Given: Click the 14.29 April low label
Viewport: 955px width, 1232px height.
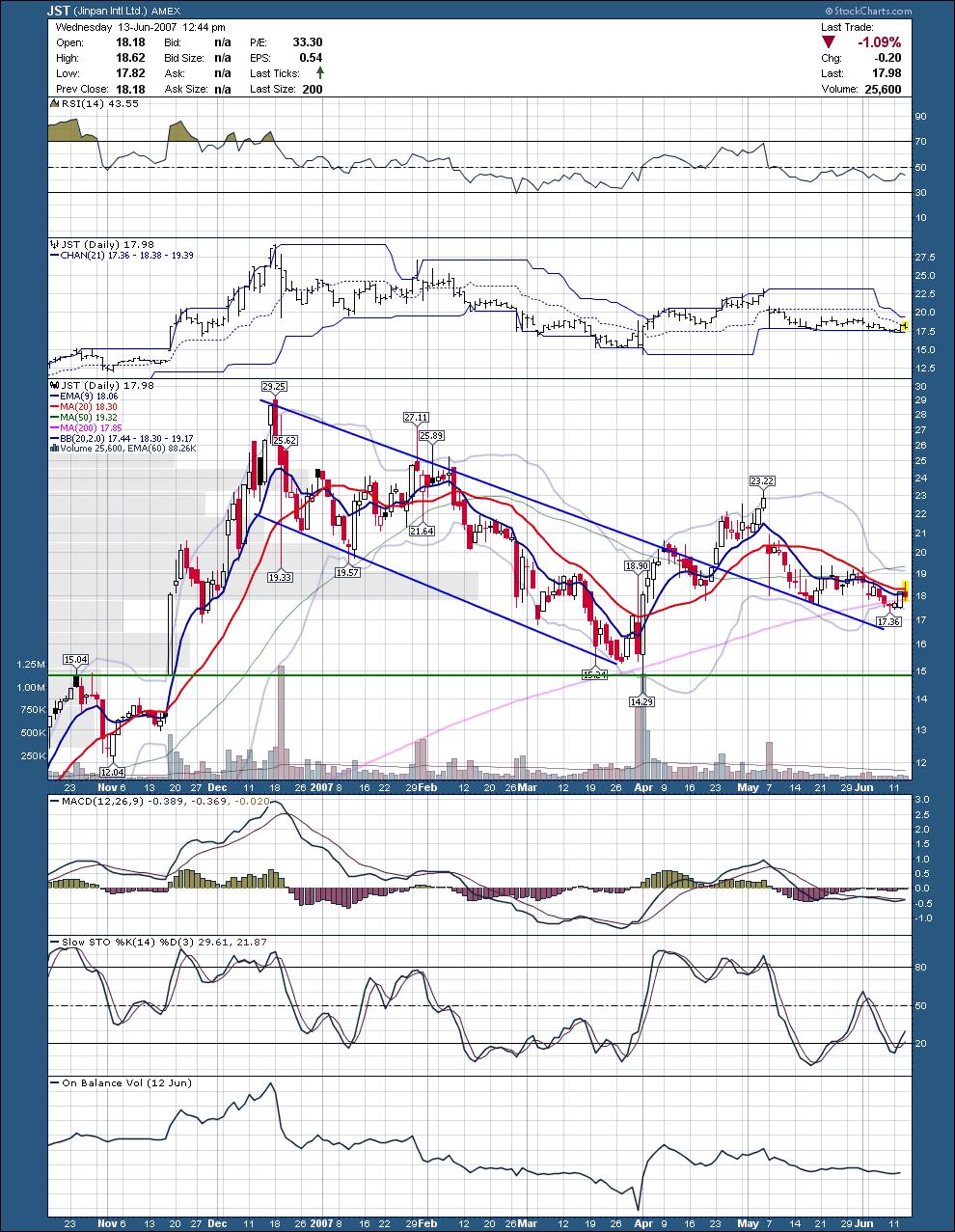Looking at the screenshot, I should pyautogui.click(x=642, y=702).
